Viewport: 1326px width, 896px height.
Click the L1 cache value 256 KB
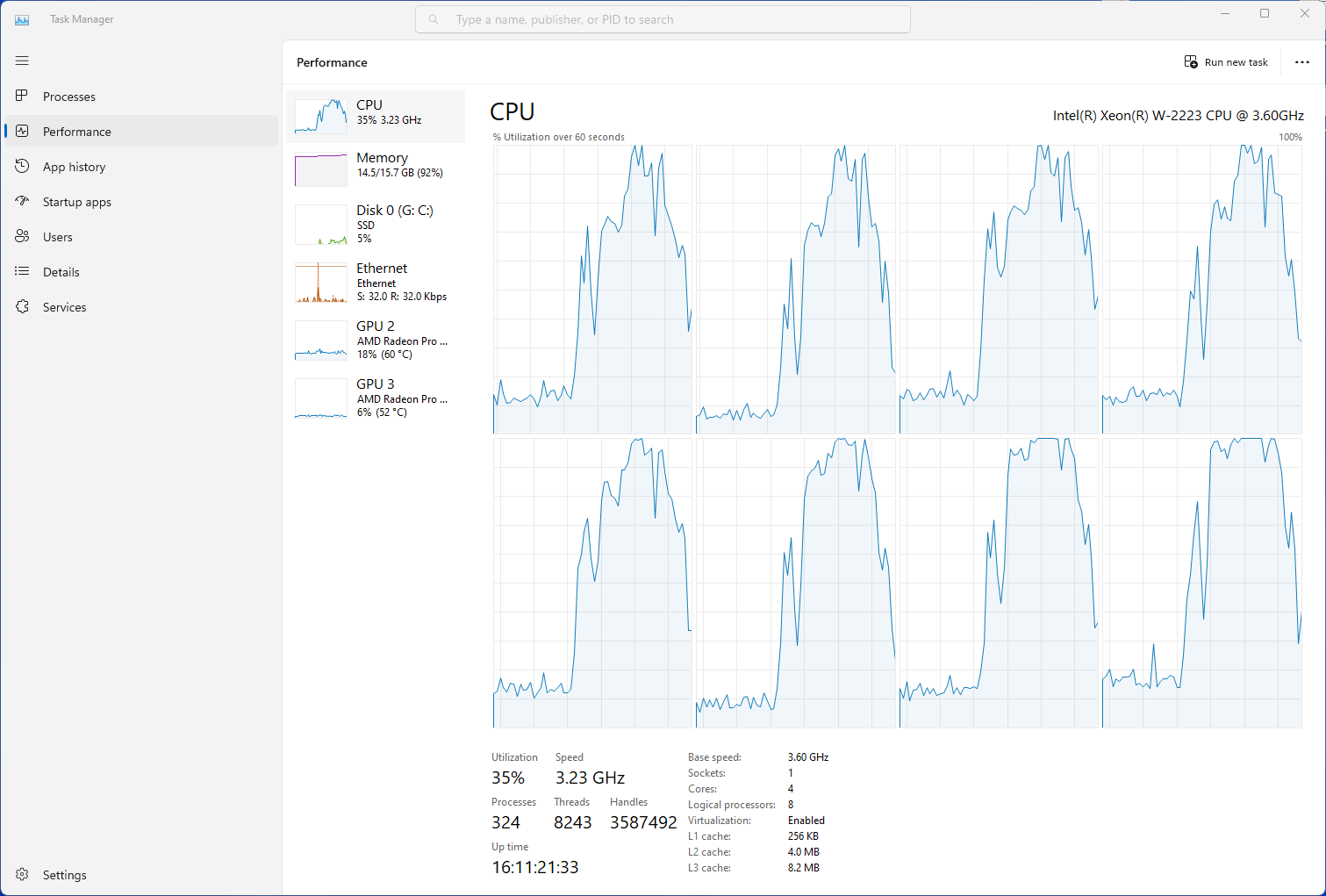pyautogui.click(x=804, y=836)
